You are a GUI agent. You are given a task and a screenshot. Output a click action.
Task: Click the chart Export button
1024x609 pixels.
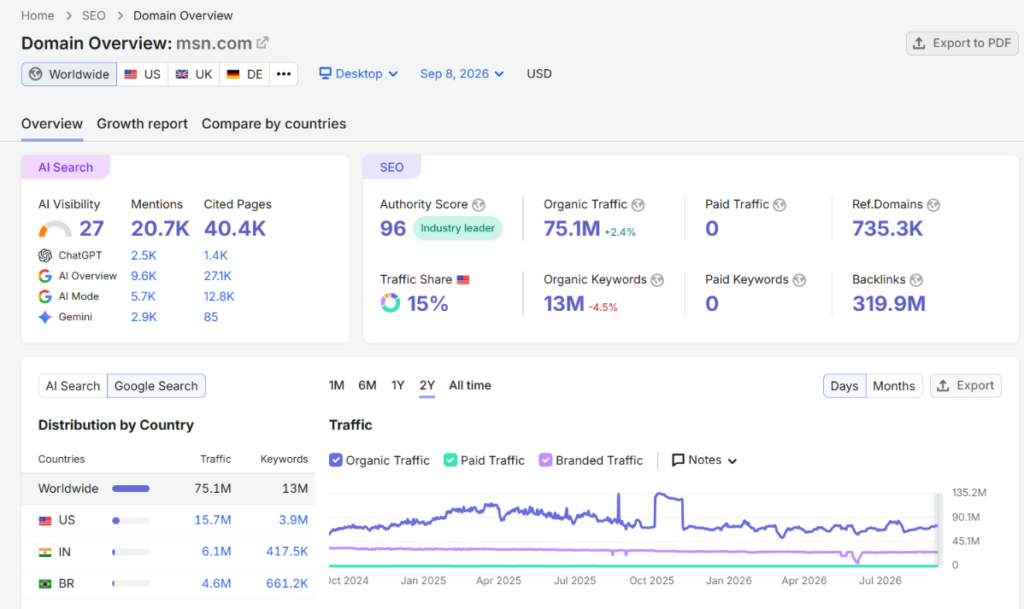pyautogui.click(x=965, y=386)
